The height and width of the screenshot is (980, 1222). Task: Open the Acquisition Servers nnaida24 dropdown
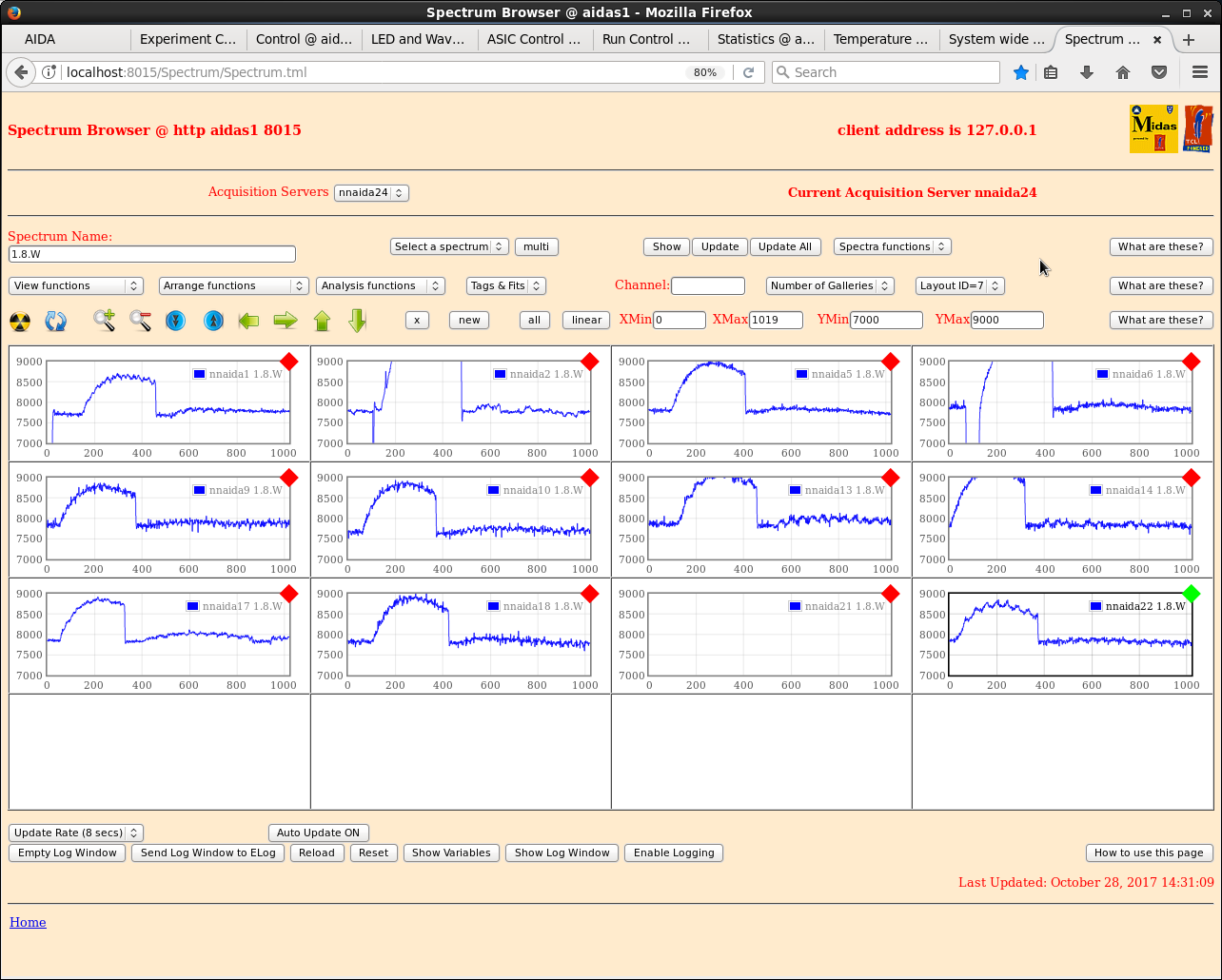(371, 192)
